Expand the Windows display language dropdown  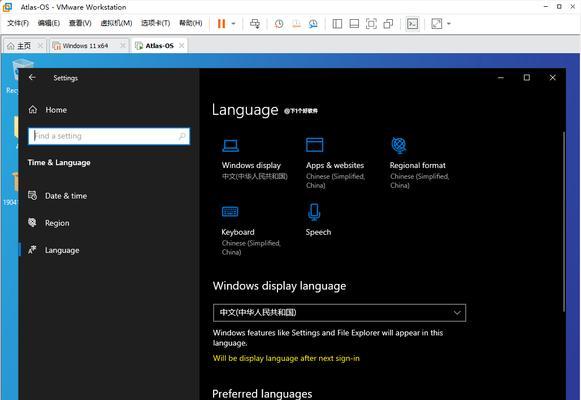click(x=339, y=313)
